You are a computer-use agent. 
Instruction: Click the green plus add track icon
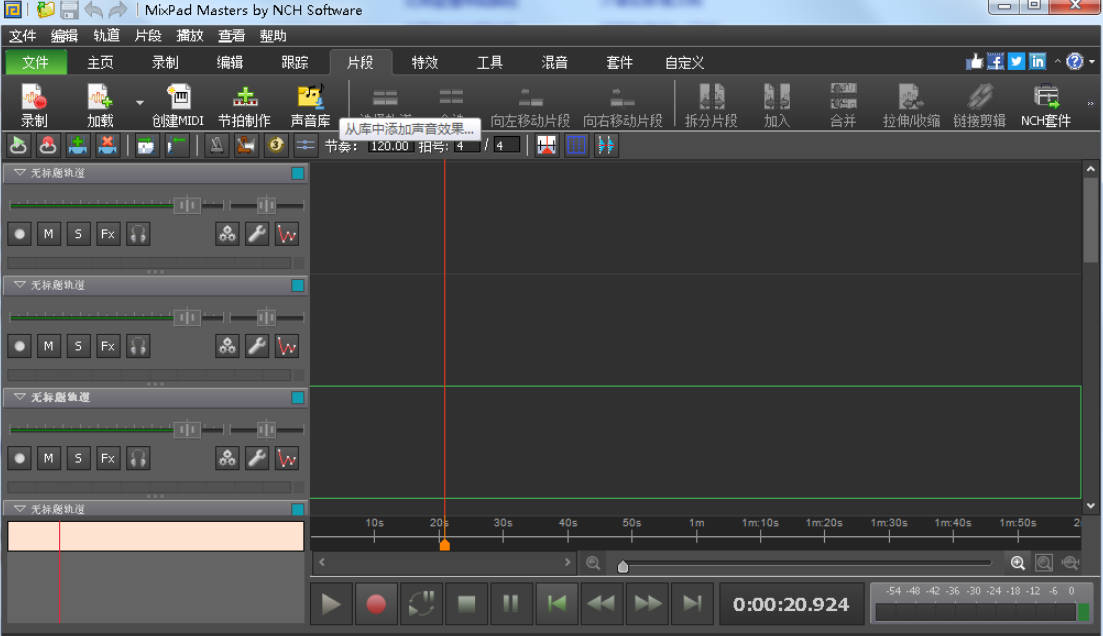pyautogui.click(x=77, y=146)
